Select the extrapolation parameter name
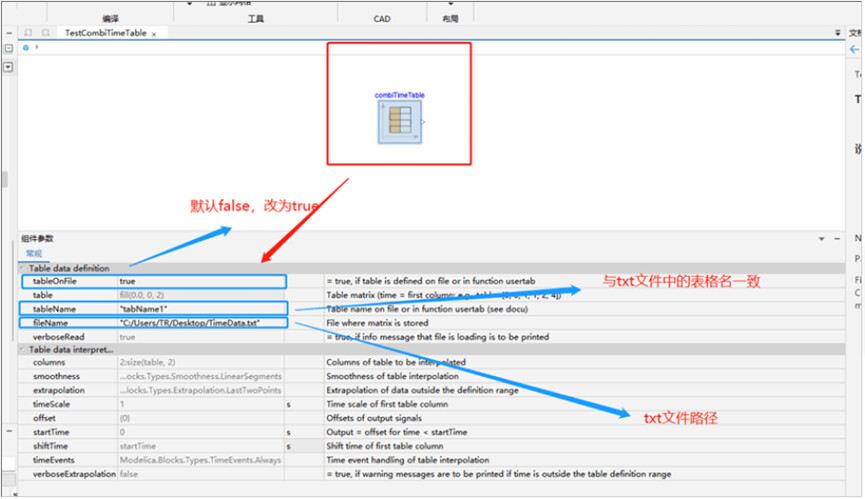 [58, 390]
